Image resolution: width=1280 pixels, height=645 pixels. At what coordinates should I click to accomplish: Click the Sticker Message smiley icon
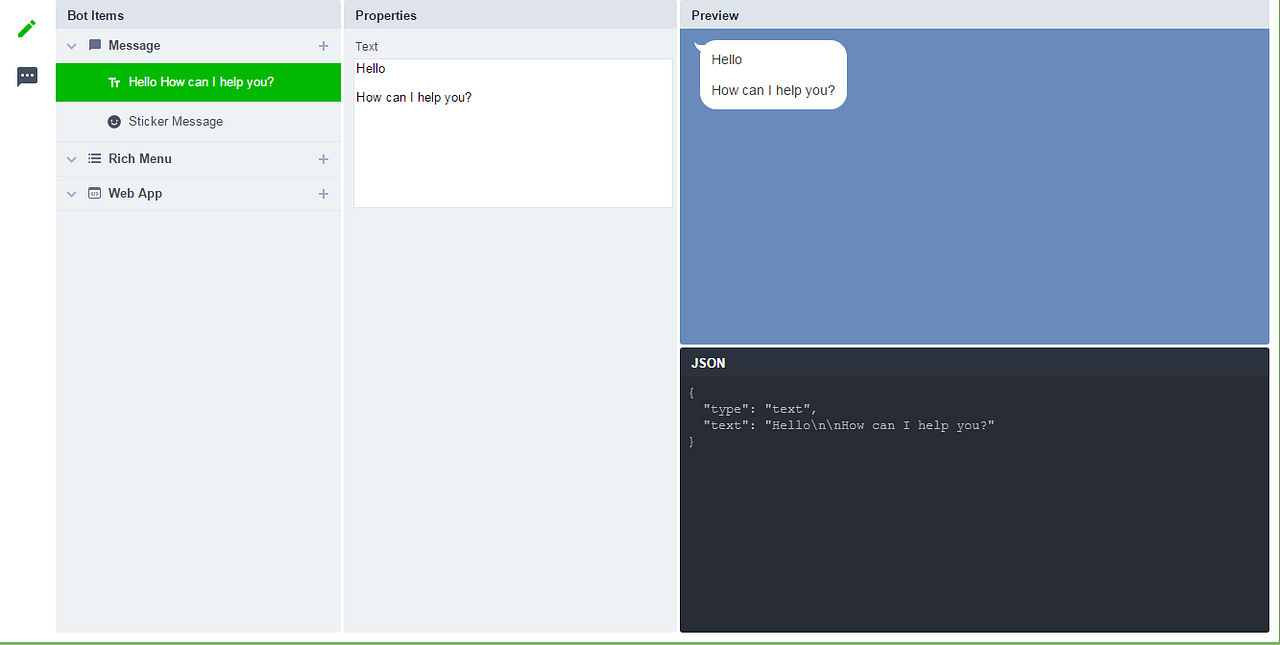pos(113,121)
